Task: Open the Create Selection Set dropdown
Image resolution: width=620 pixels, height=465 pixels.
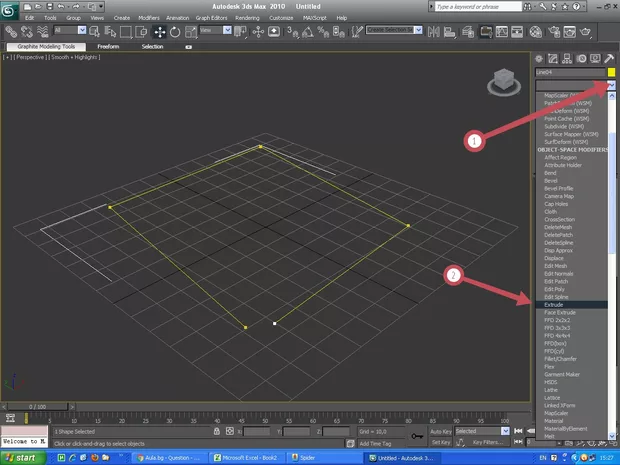Action: click(x=418, y=30)
